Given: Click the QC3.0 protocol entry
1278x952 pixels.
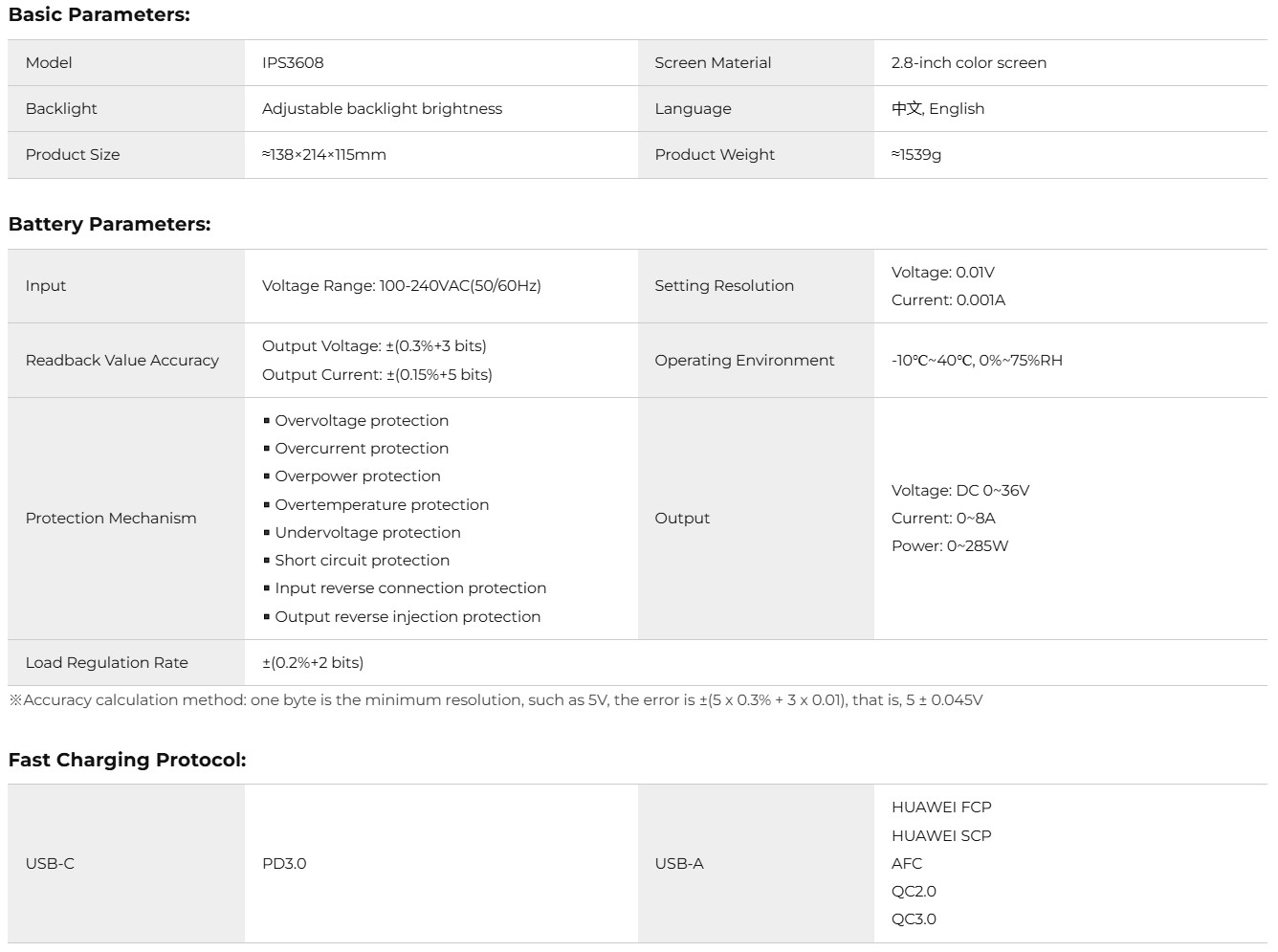Looking at the screenshot, I should pos(914,919).
